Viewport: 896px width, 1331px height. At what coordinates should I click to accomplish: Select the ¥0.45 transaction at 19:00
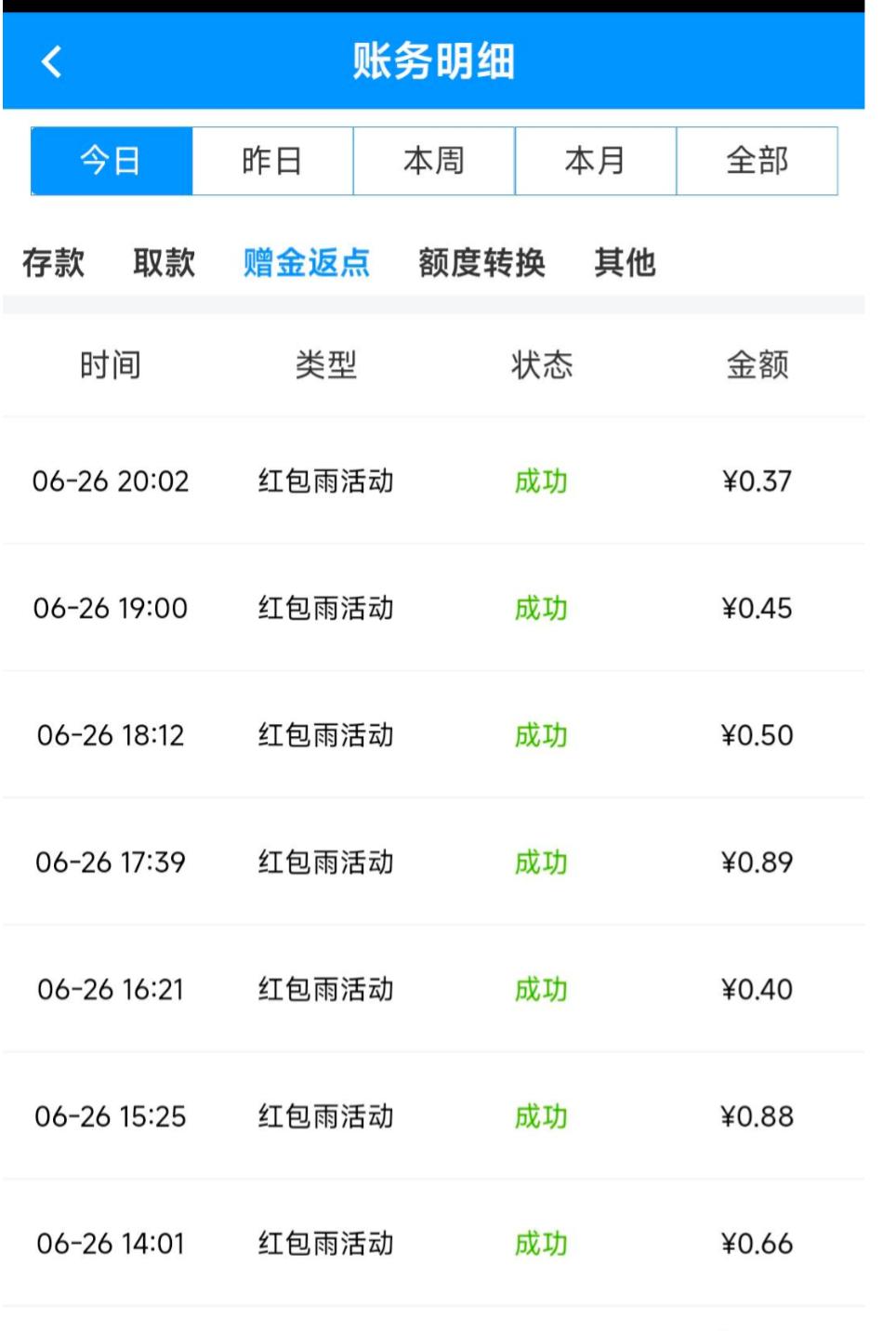(757, 609)
